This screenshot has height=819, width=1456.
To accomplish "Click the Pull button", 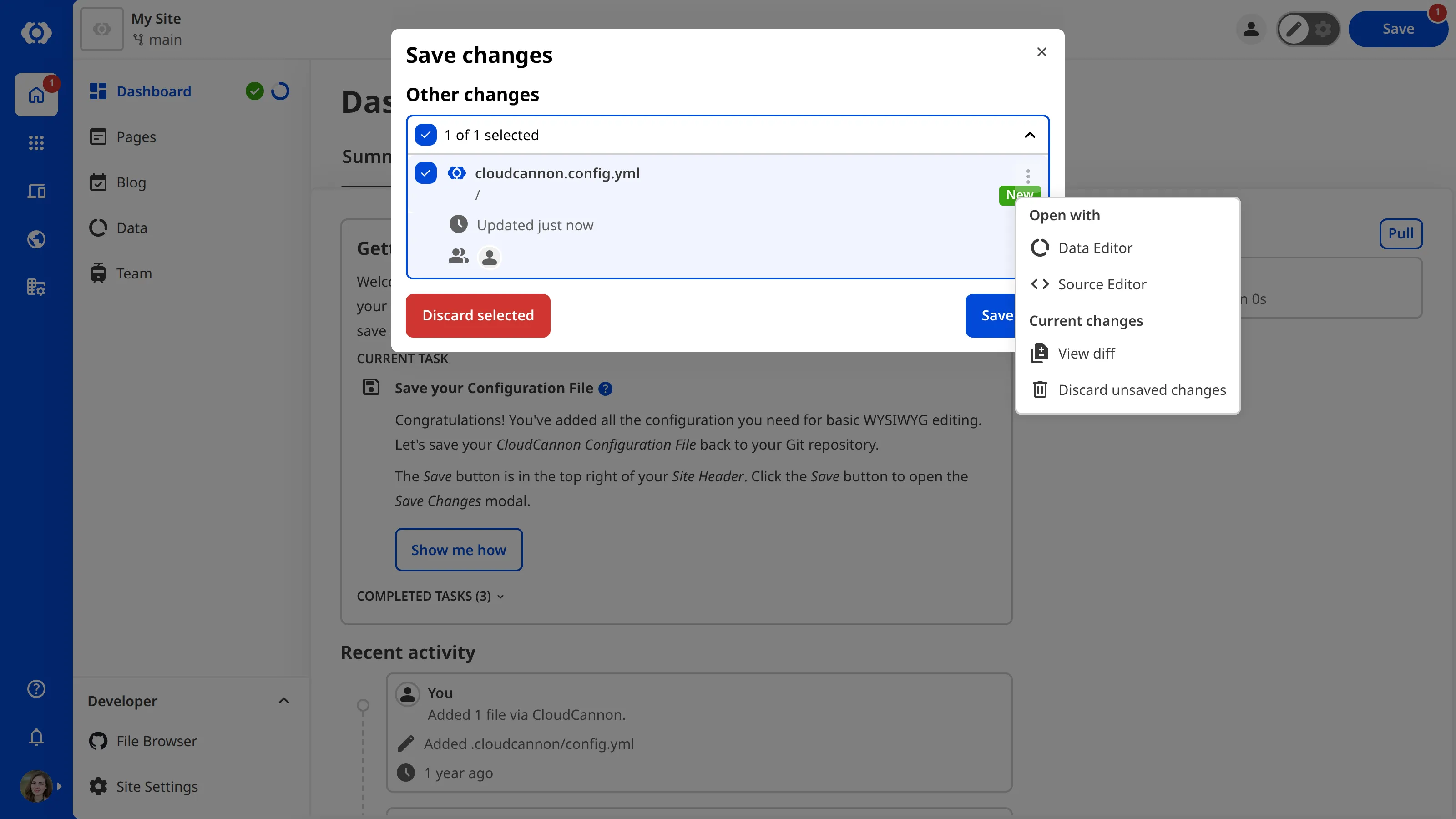I will click(x=1400, y=233).
